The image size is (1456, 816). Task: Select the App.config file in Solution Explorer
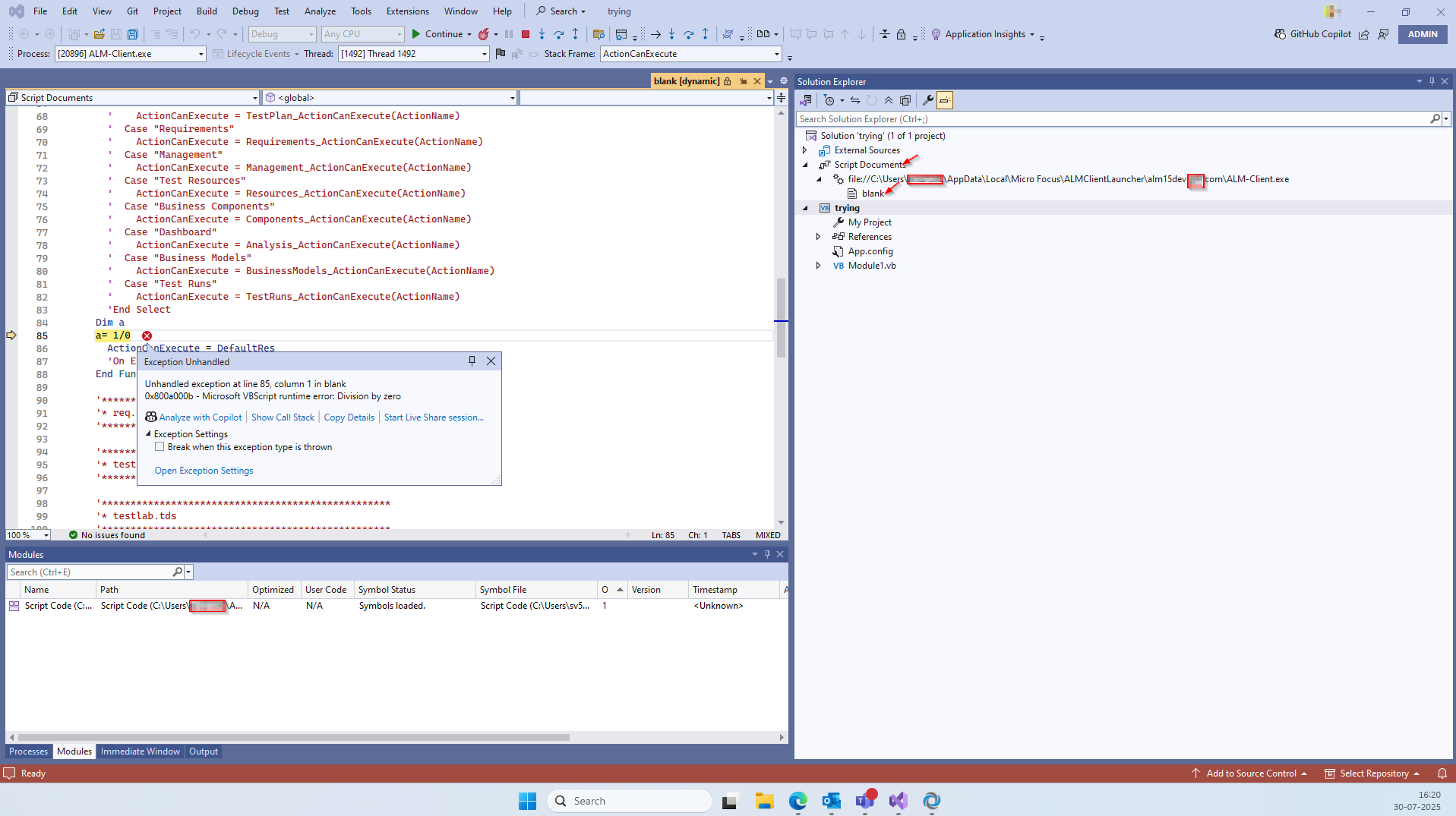(x=870, y=251)
